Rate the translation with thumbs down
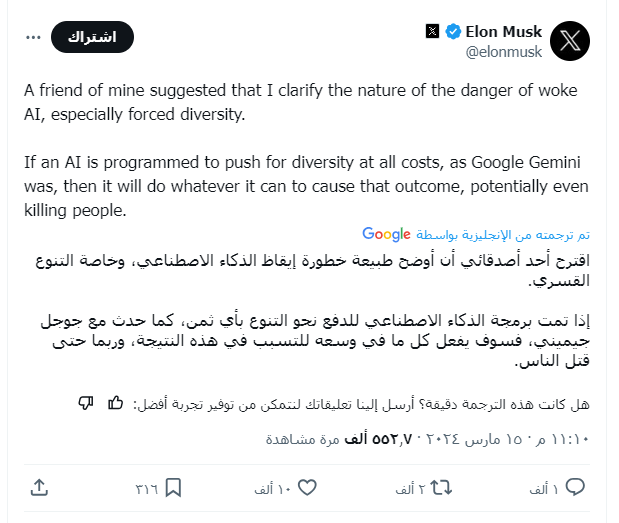Image resolution: width=619 pixels, height=523 pixels. [86, 402]
